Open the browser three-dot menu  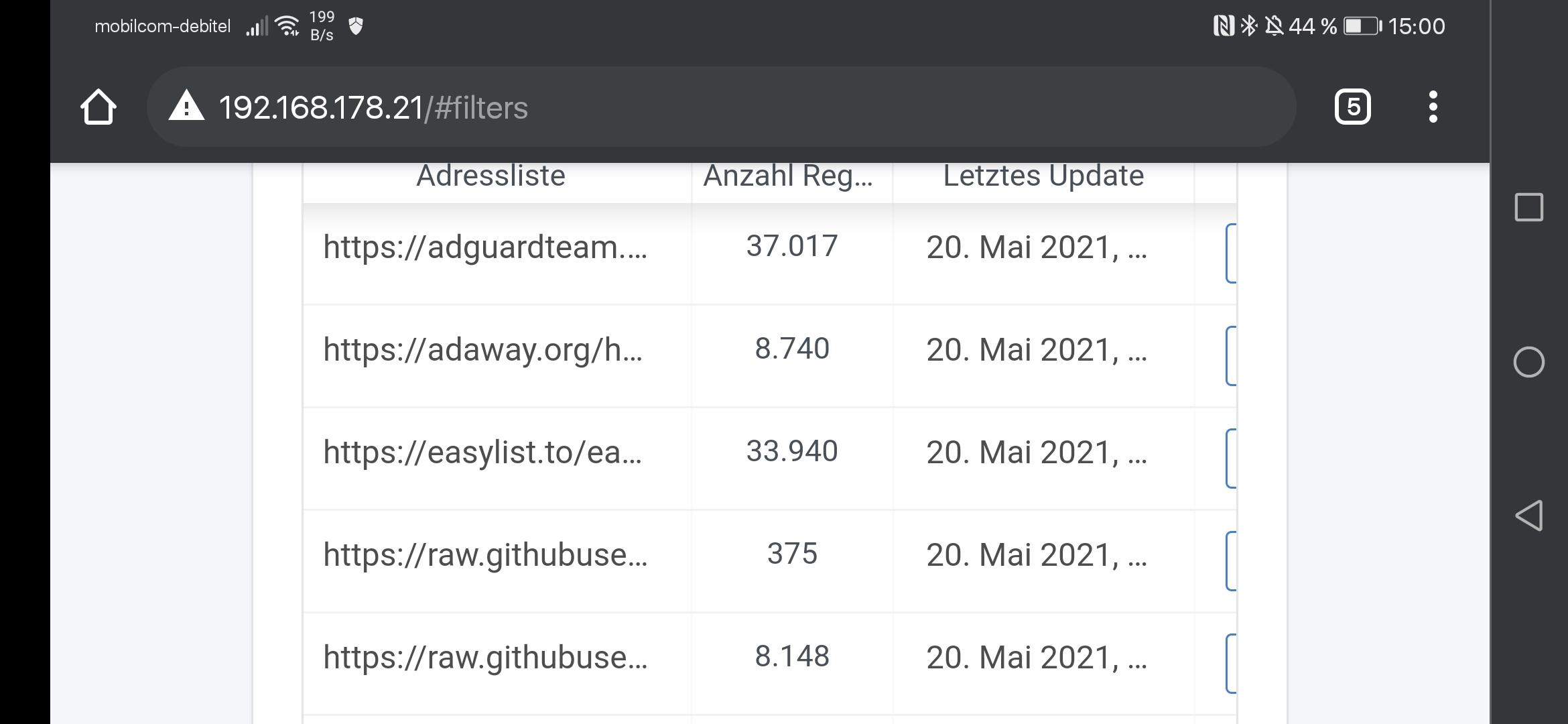pos(1433,107)
